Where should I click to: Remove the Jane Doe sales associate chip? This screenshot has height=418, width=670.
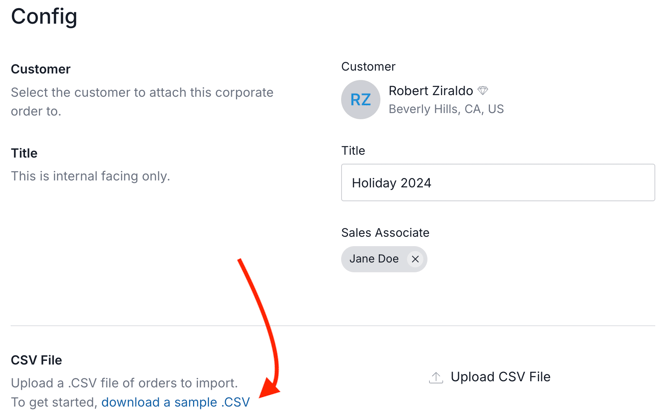coord(415,259)
